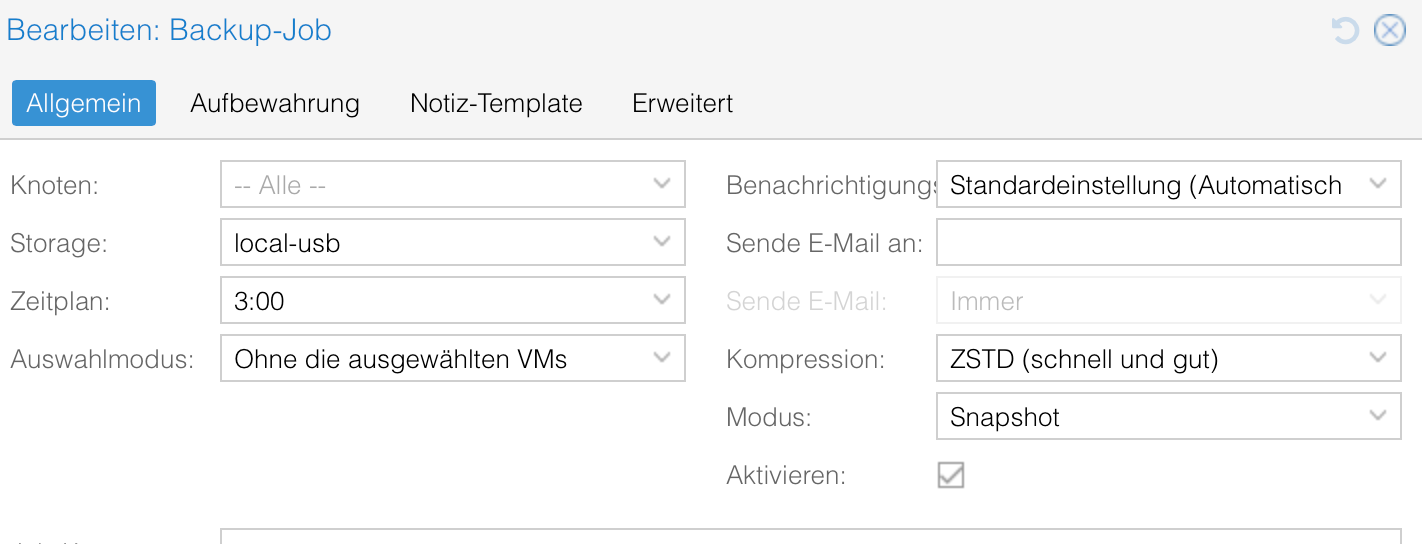Open the Storage dropdown arrow

click(661, 243)
